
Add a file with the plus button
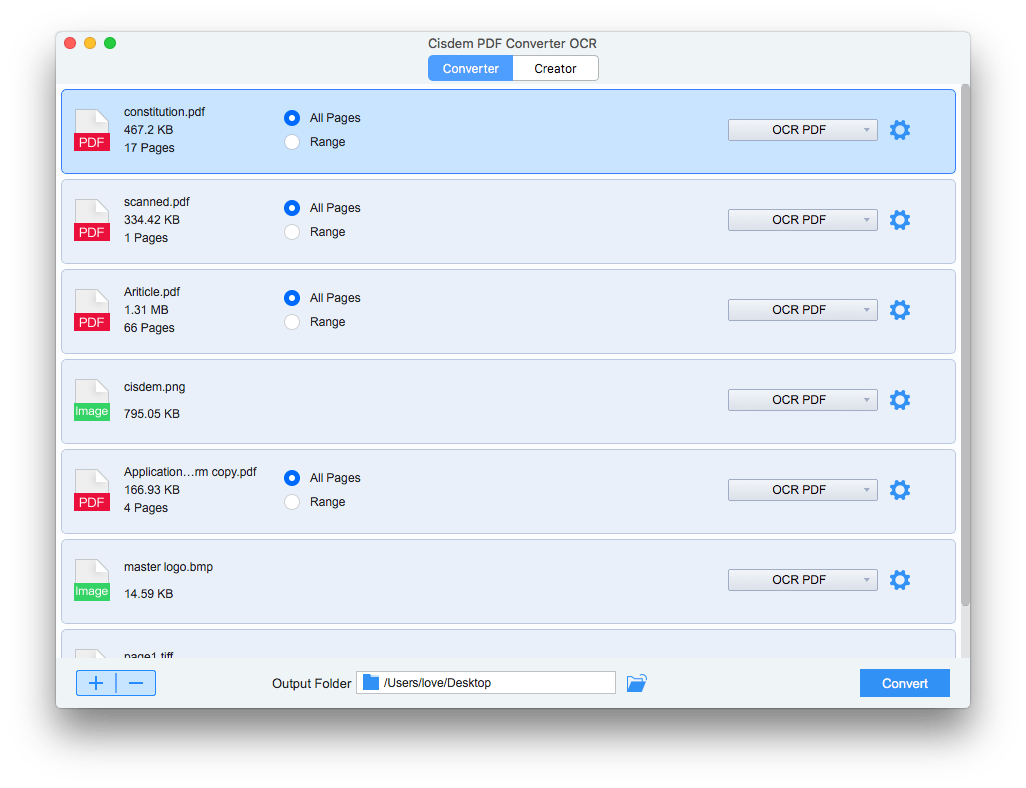coord(96,683)
